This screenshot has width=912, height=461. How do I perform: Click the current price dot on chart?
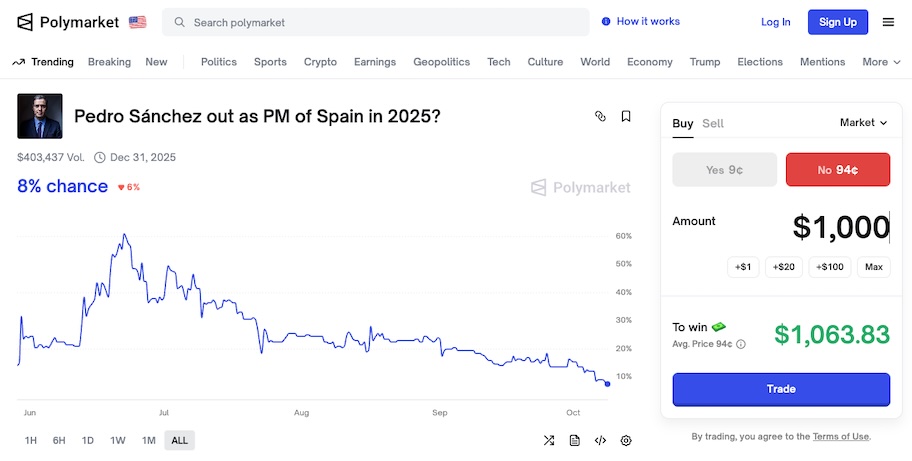[607, 384]
